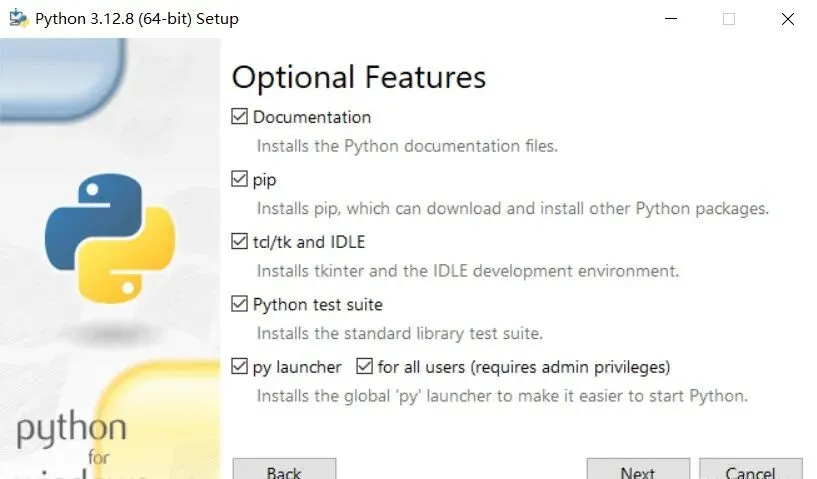Cancel the Python installation
The image size is (817, 479).
tap(750, 471)
